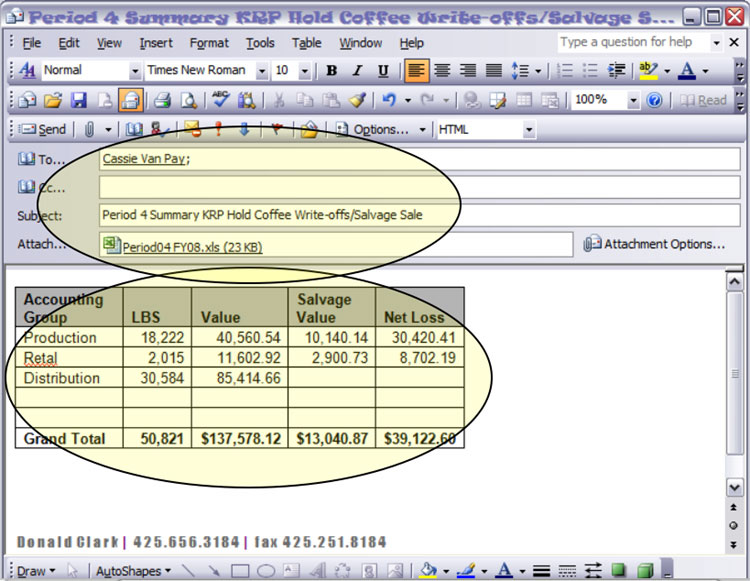The height and width of the screenshot is (581, 750).
Task: Apply fill color paint bucket
Action: (428, 570)
